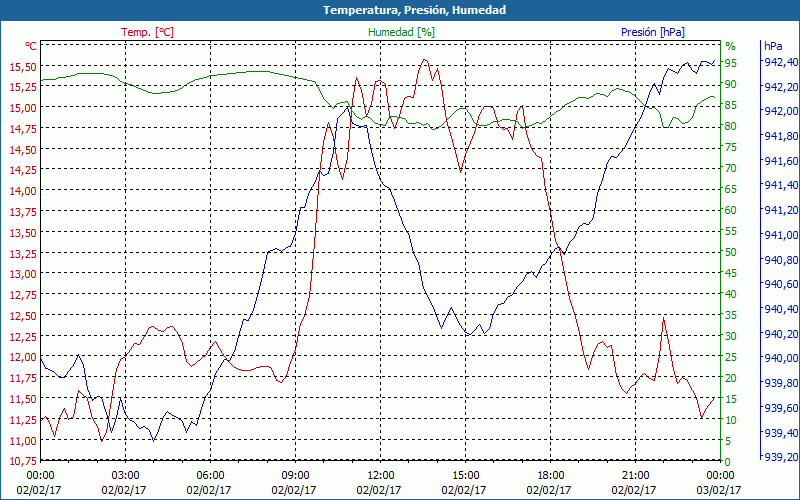Click the green "50" humidity axis value

tap(731, 252)
